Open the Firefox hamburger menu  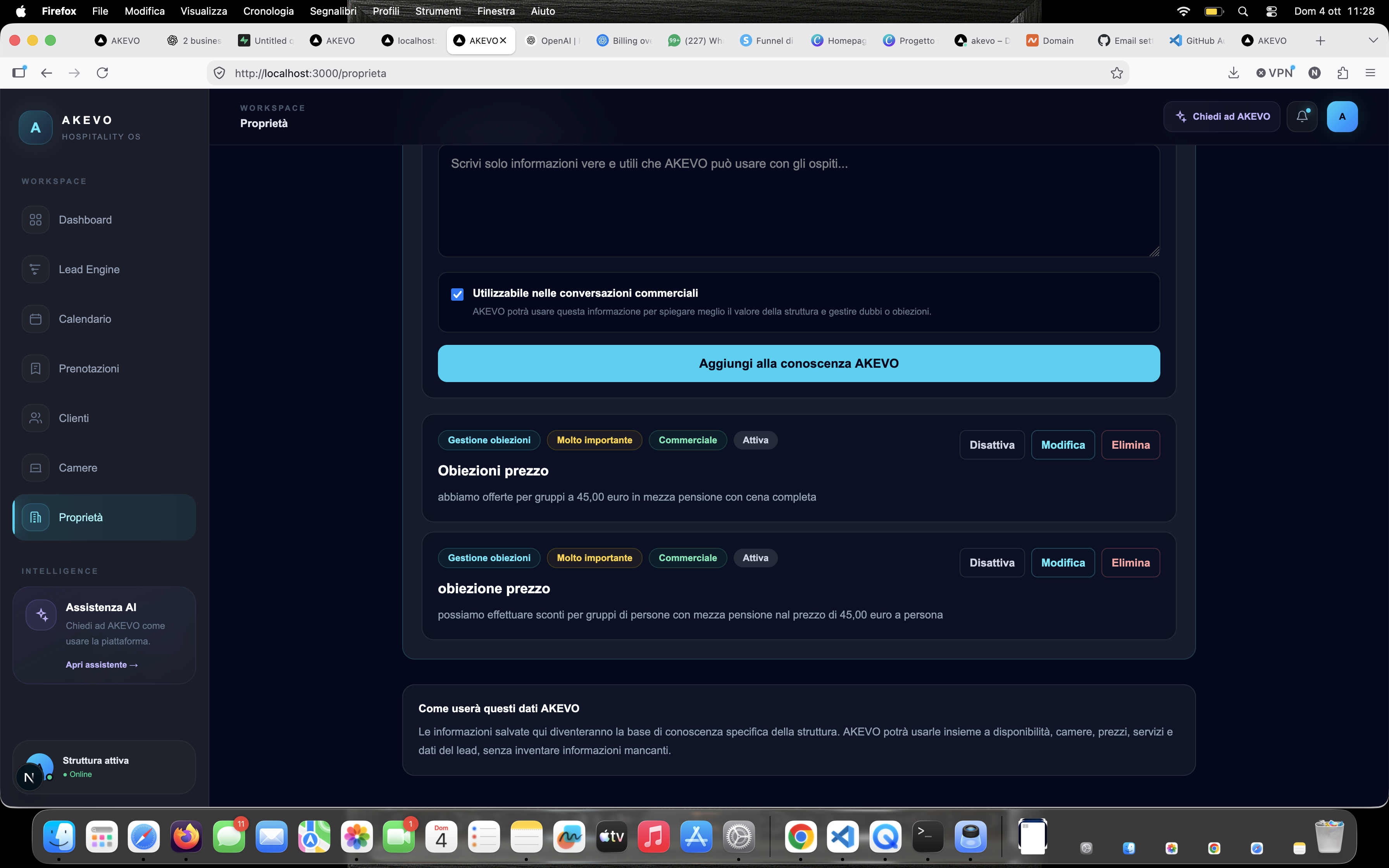tap(1370, 73)
